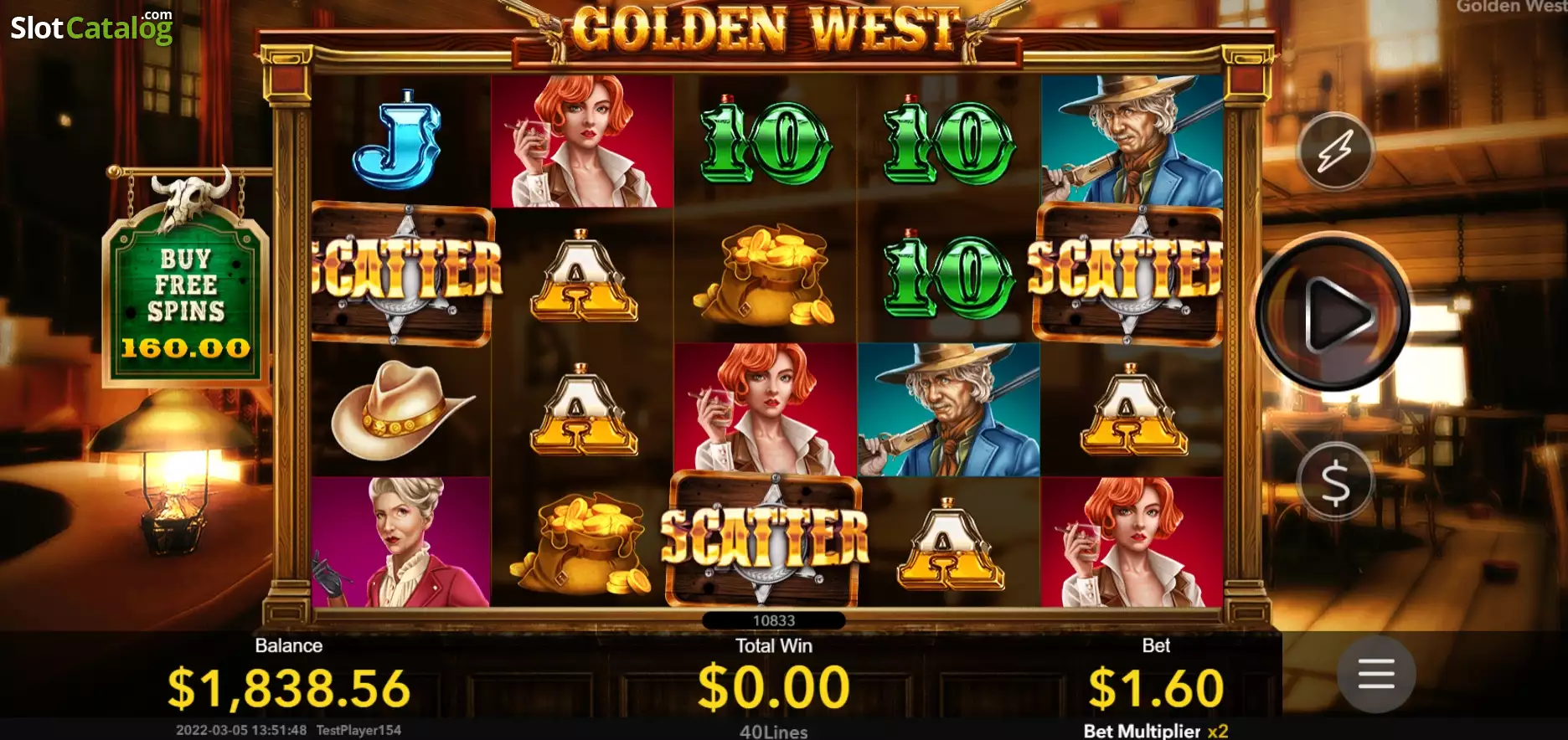This screenshot has height=740, width=1568.
Task: Toggle turbo mode with the lightning icon
Action: click(1335, 152)
